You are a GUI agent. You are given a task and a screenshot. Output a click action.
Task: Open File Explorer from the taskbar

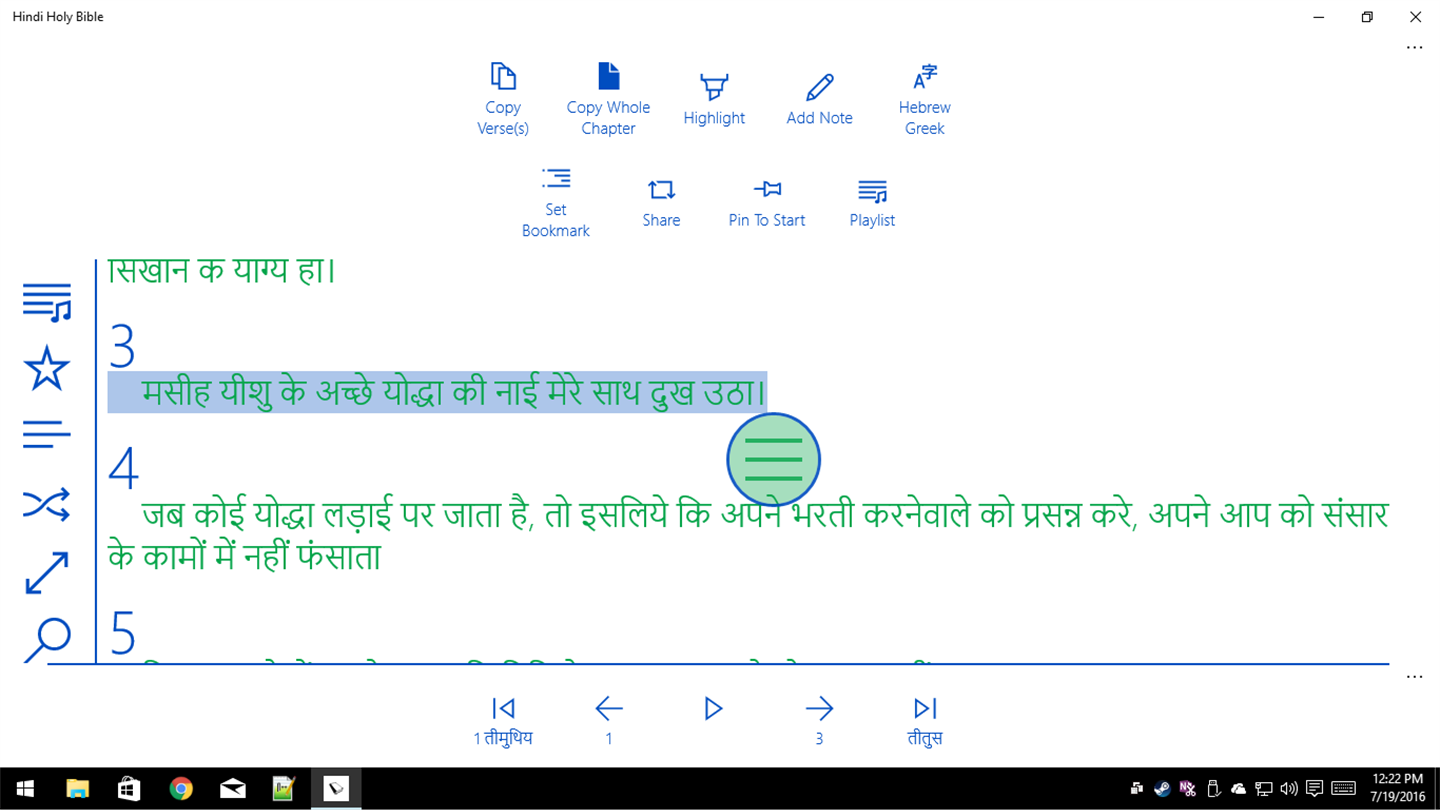(77, 789)
